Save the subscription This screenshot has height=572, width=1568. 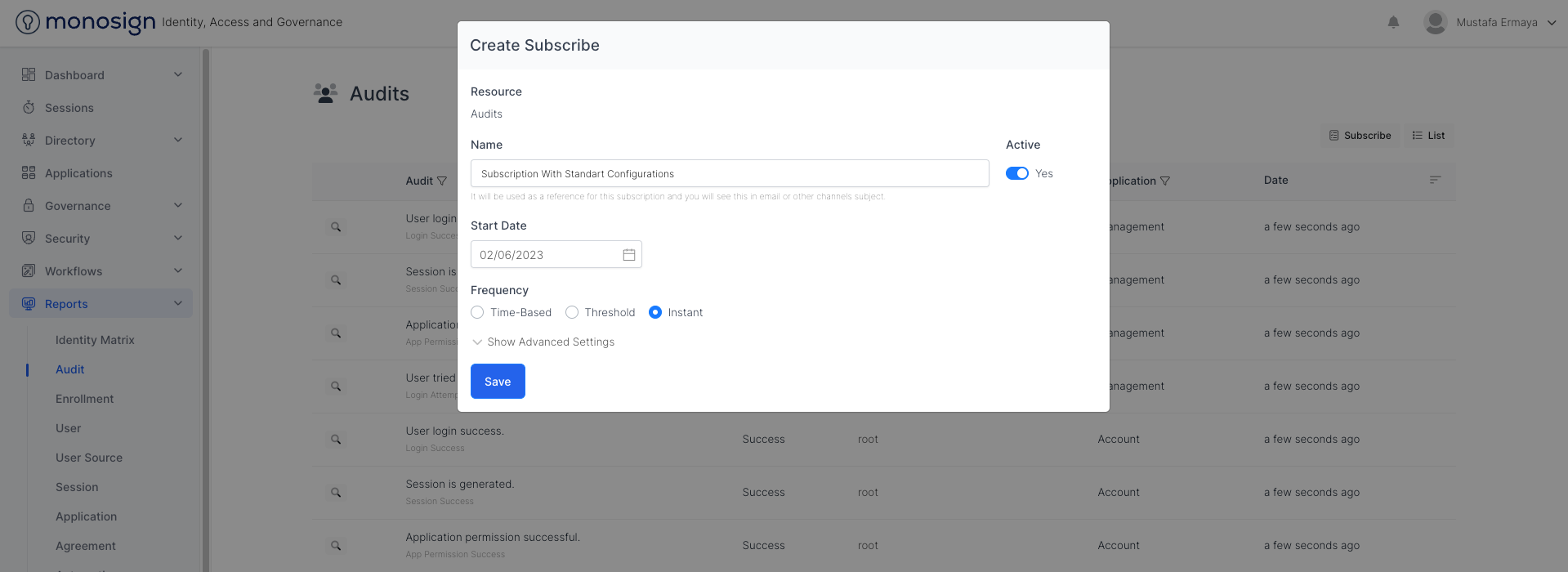tap(498, 382)
